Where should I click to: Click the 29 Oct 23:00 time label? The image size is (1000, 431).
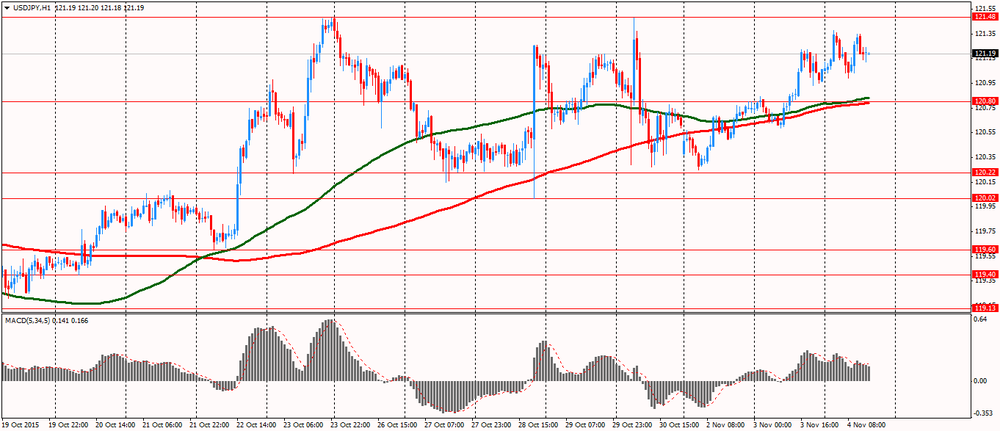coord(634,423)
